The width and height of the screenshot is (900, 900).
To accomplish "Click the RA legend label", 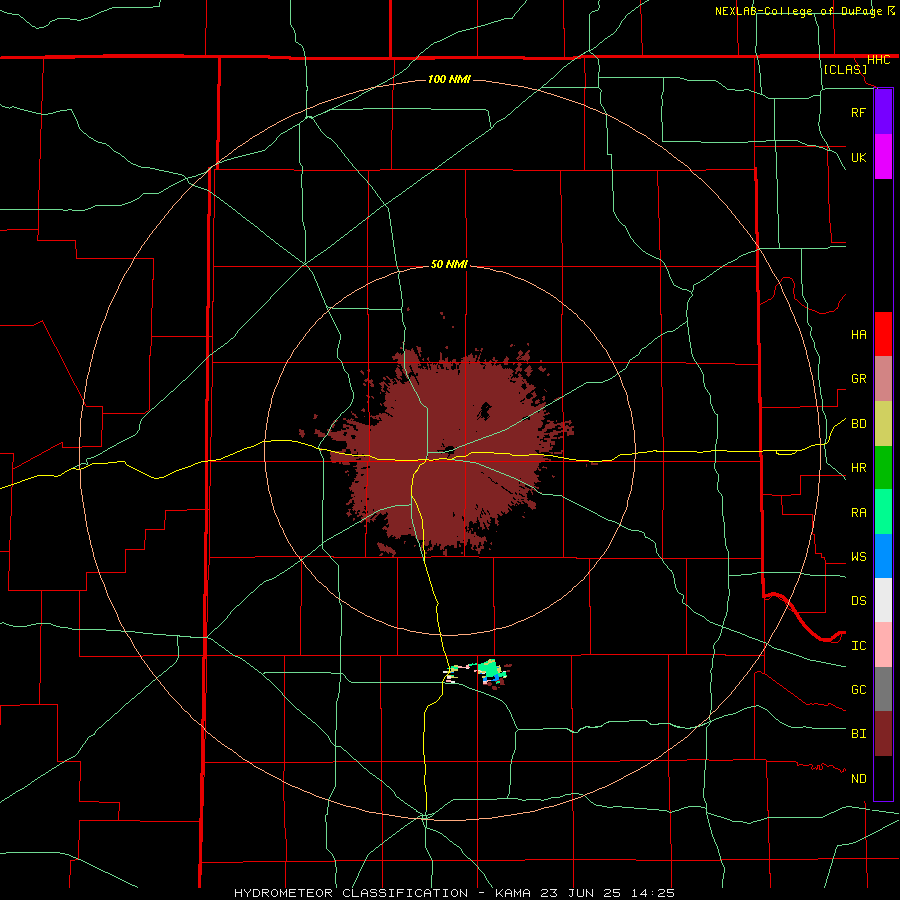I will (858, 513).
